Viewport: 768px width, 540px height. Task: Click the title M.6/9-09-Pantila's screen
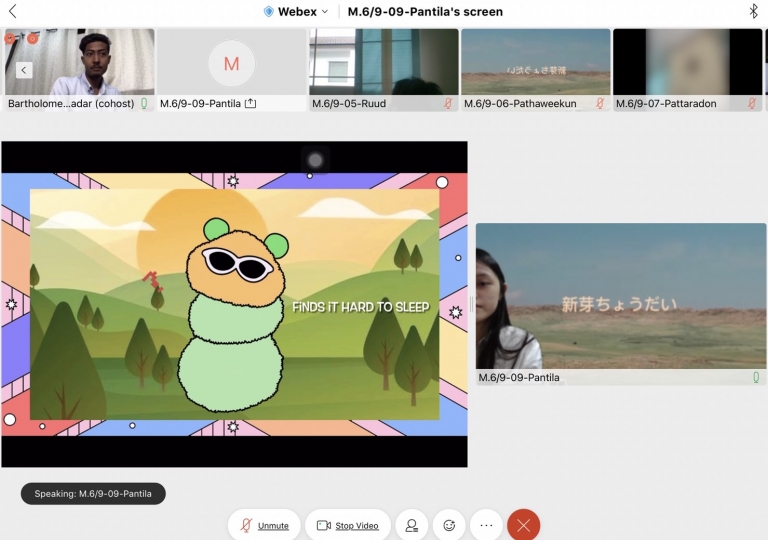[425, 11]
